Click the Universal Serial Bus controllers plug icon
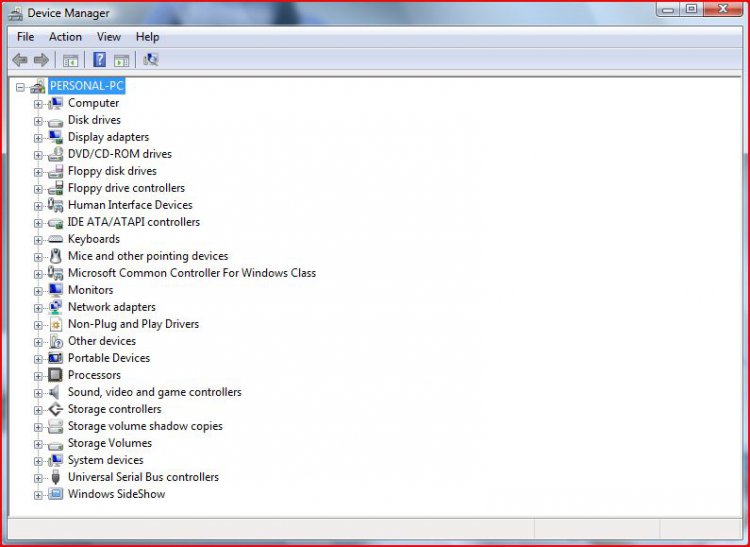750x547 pixels. [x=55, y=477]
